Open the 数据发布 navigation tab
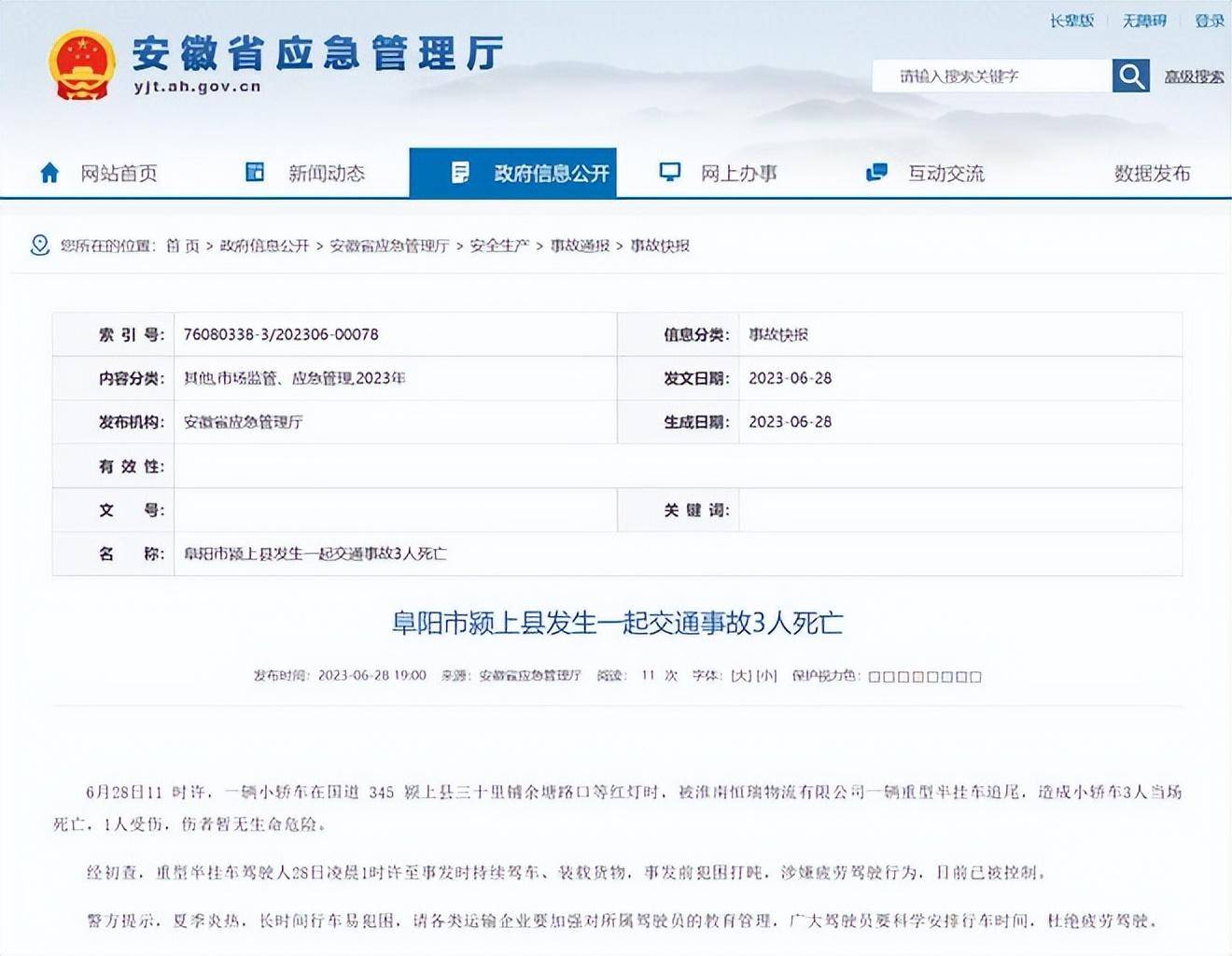Screen dimensions: 1232x956 coord(1152,173)
